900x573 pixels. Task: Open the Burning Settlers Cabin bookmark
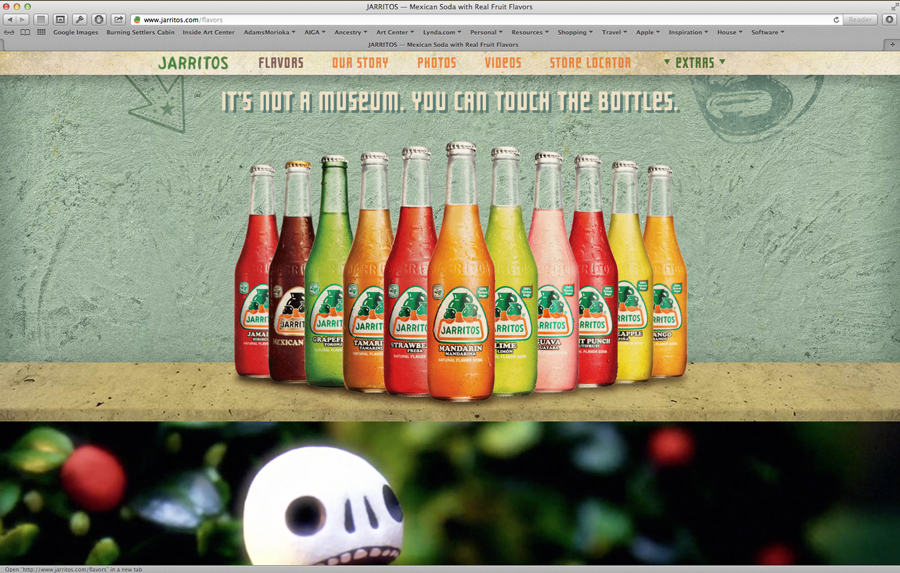point(140,32)
